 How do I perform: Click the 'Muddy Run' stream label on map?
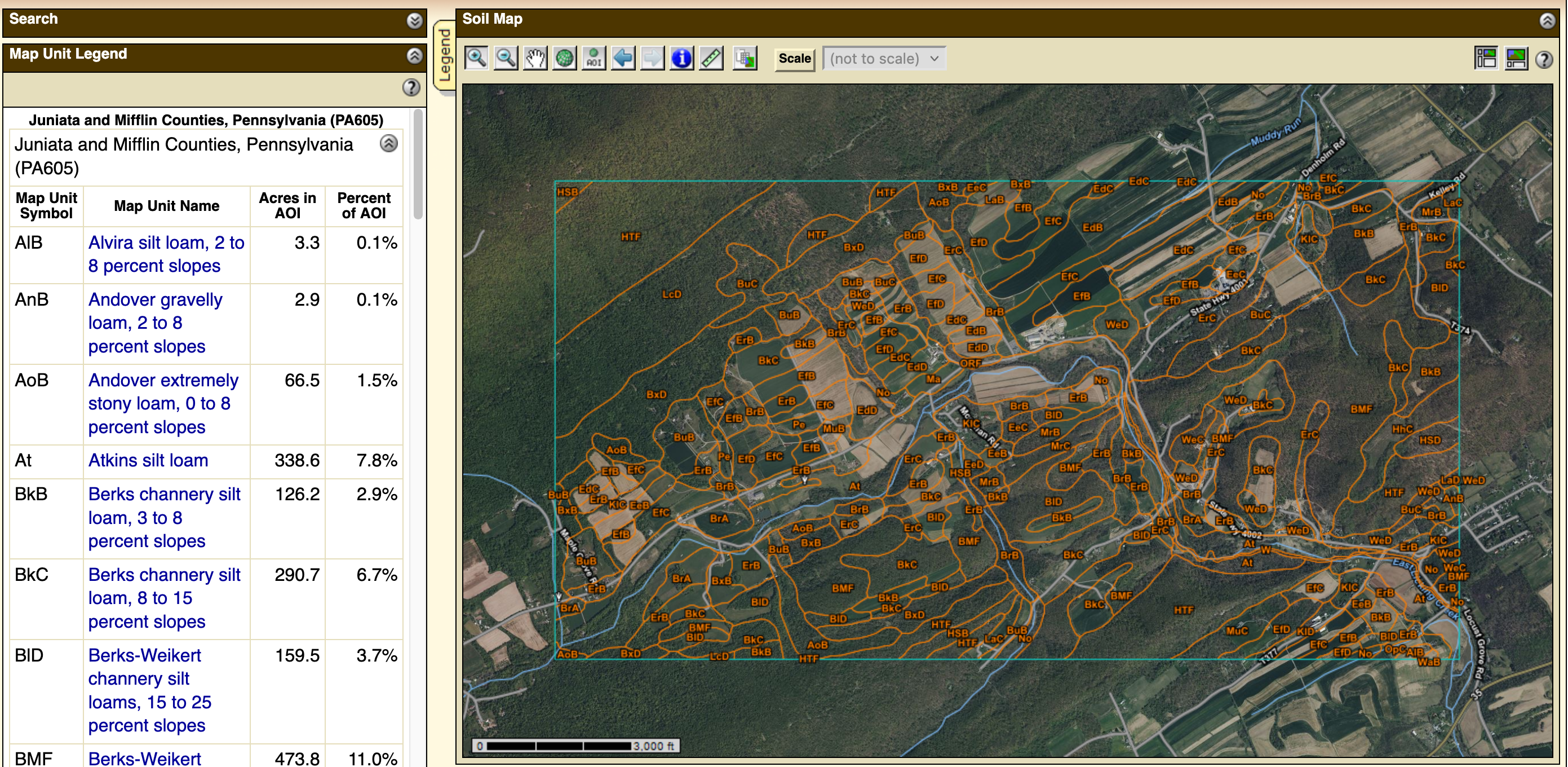click(1275, 132)
